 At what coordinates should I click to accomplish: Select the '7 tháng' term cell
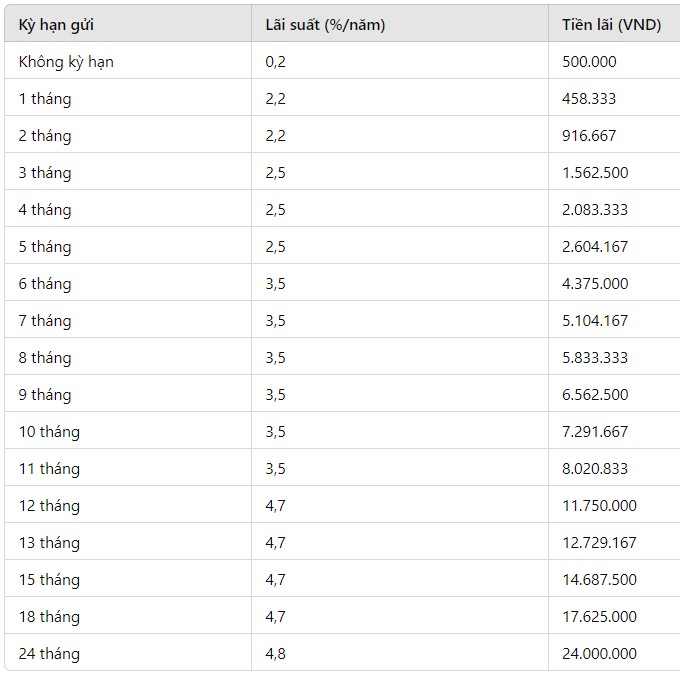(x=45, y=321)
